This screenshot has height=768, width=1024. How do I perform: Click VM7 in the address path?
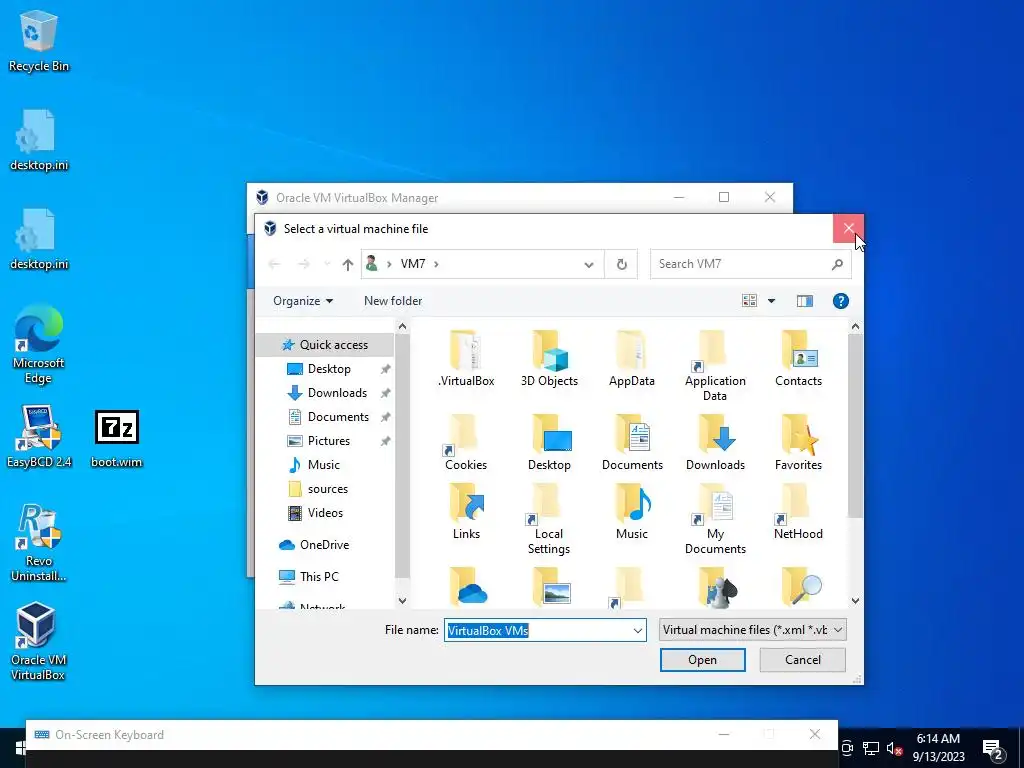click(x=413, y=264)
